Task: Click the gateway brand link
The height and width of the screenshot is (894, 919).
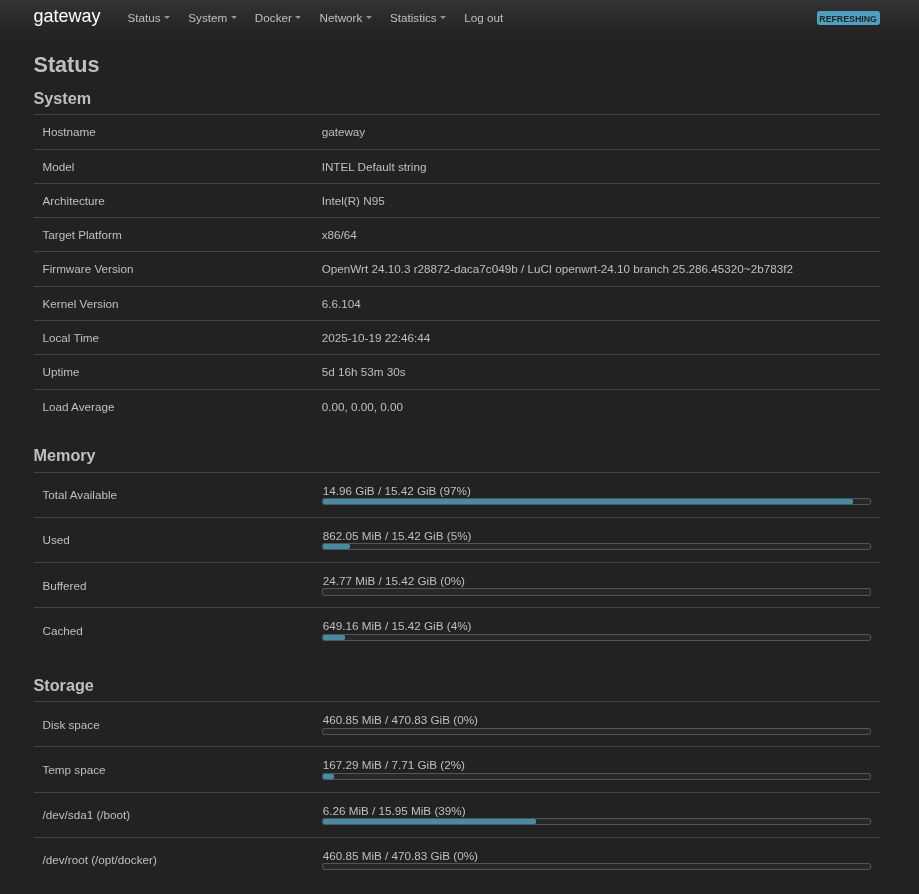Action: click(x=67, y=16)
